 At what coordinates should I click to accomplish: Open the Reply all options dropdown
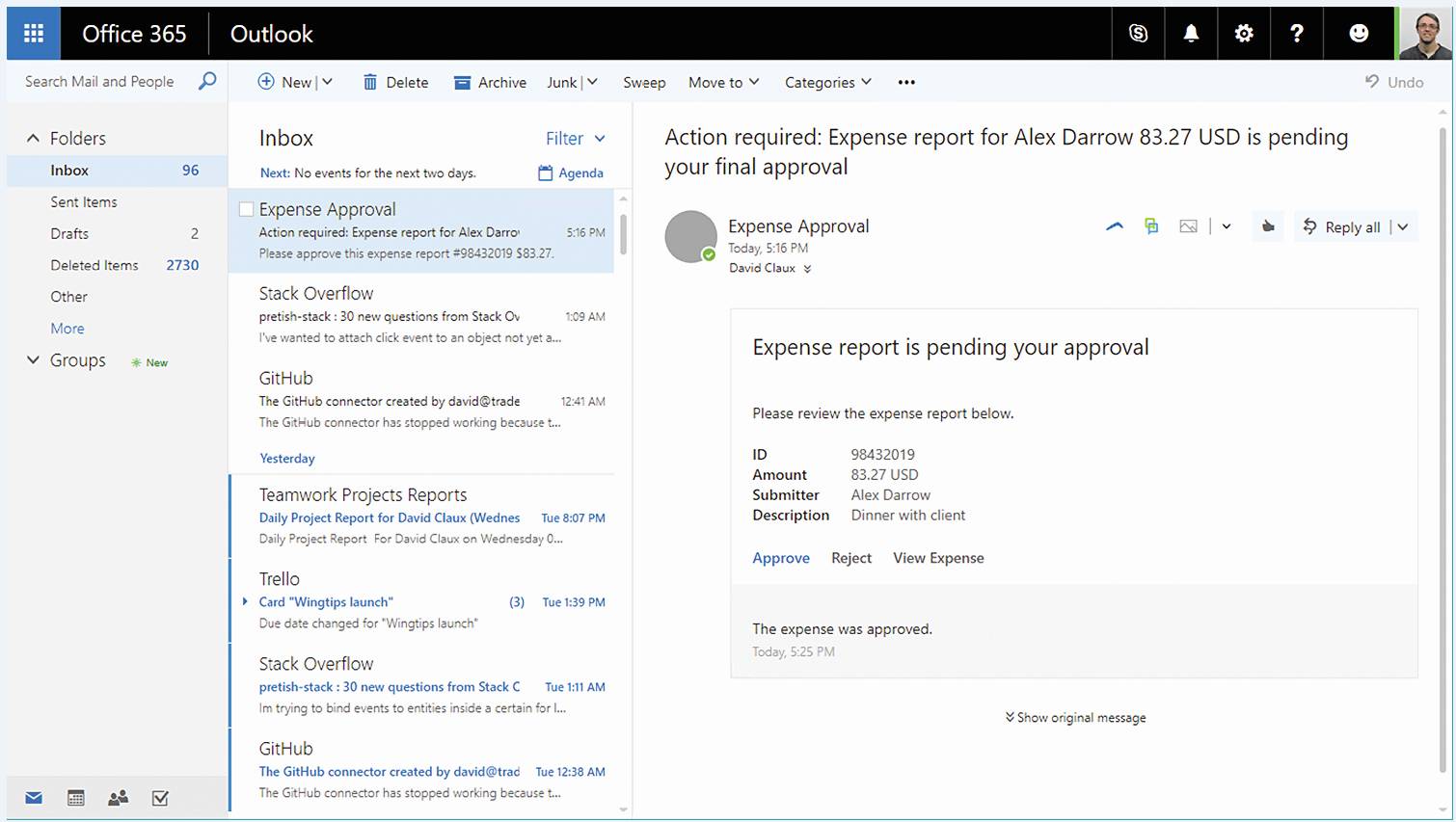point(1403,227)
